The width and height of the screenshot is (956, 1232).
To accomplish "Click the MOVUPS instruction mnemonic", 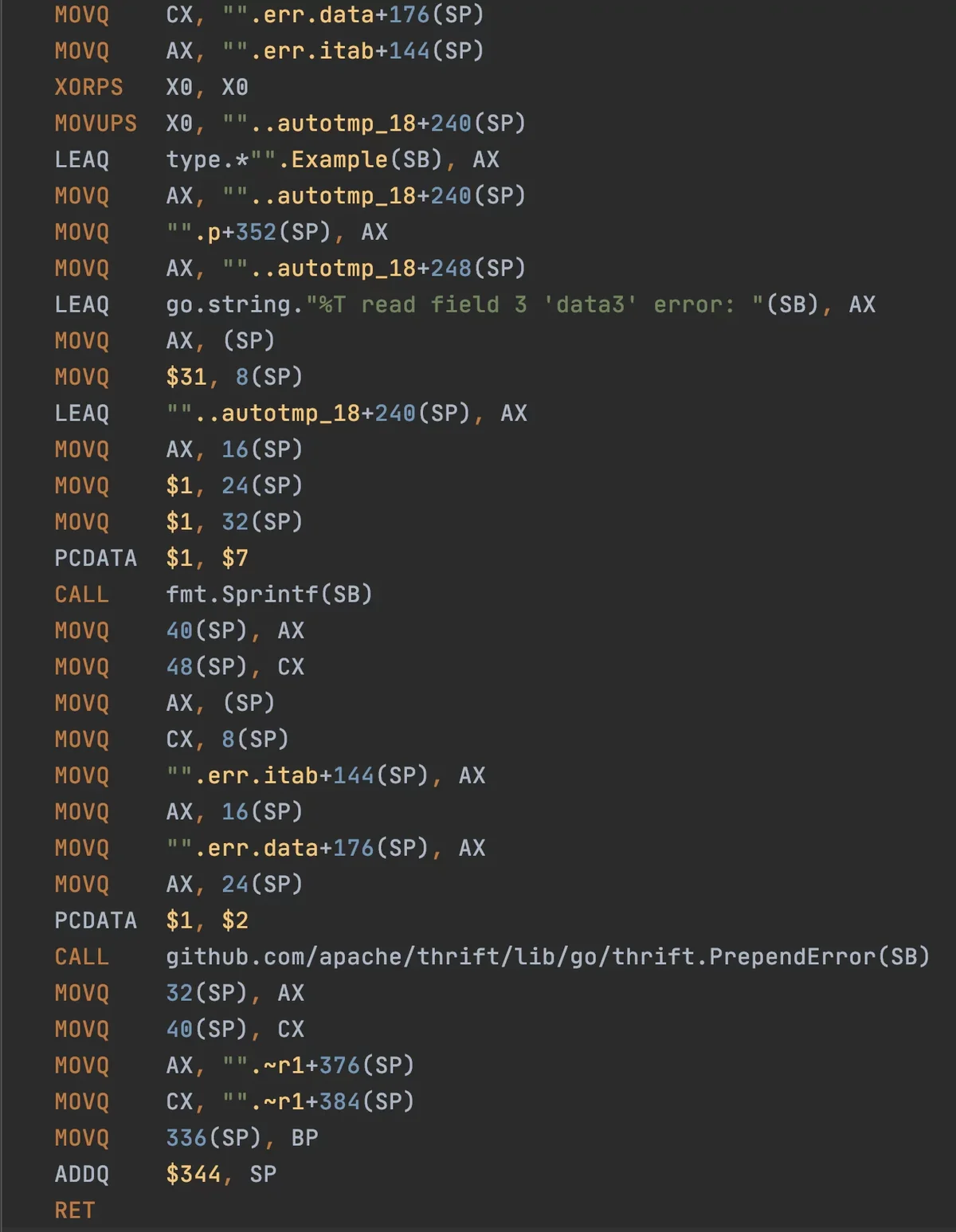I will (96, 124).
